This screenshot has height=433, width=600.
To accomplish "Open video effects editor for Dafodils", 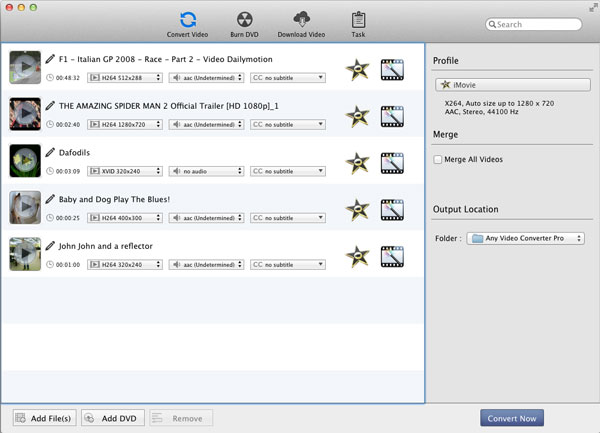I will [392, 163].
